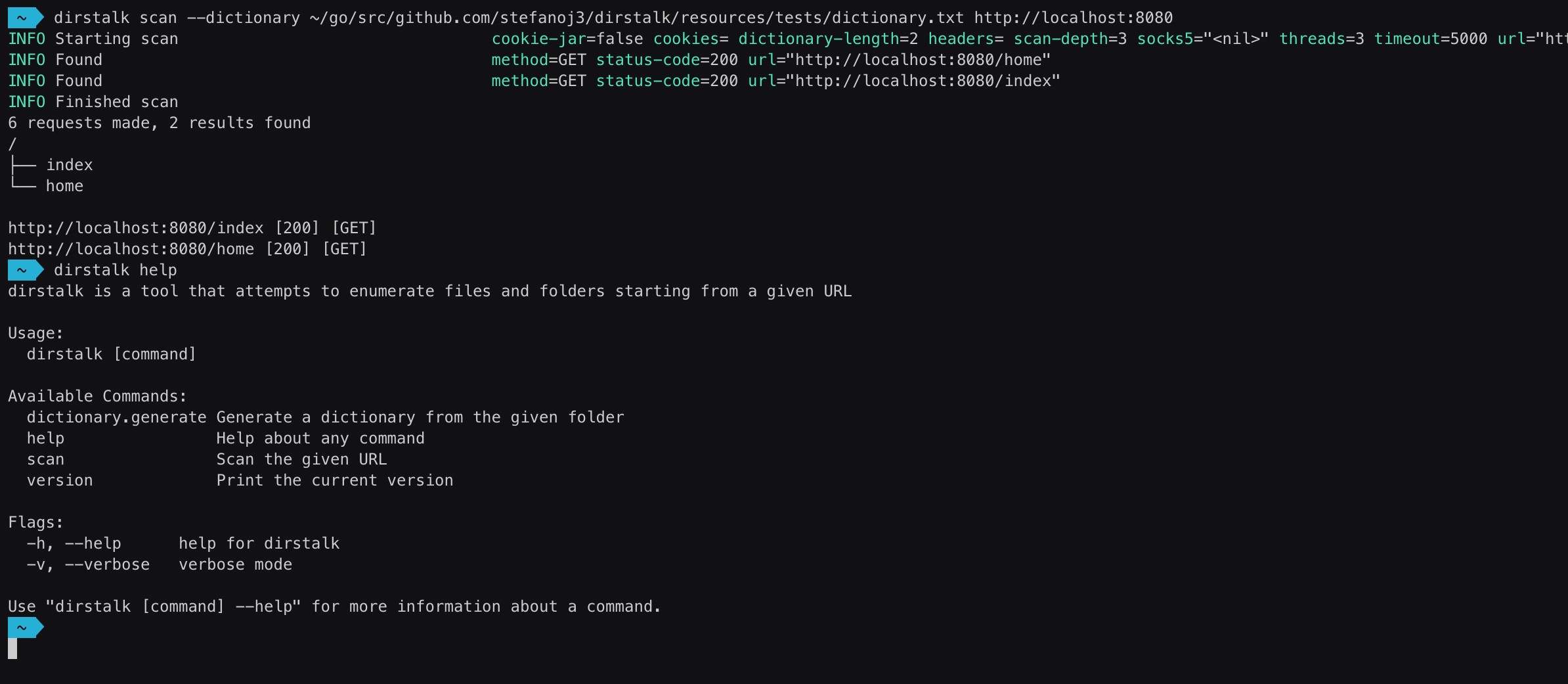Open the http://localhost:8080/index result URL
This screenshot has height=684, width=1568.
[136, 228]
